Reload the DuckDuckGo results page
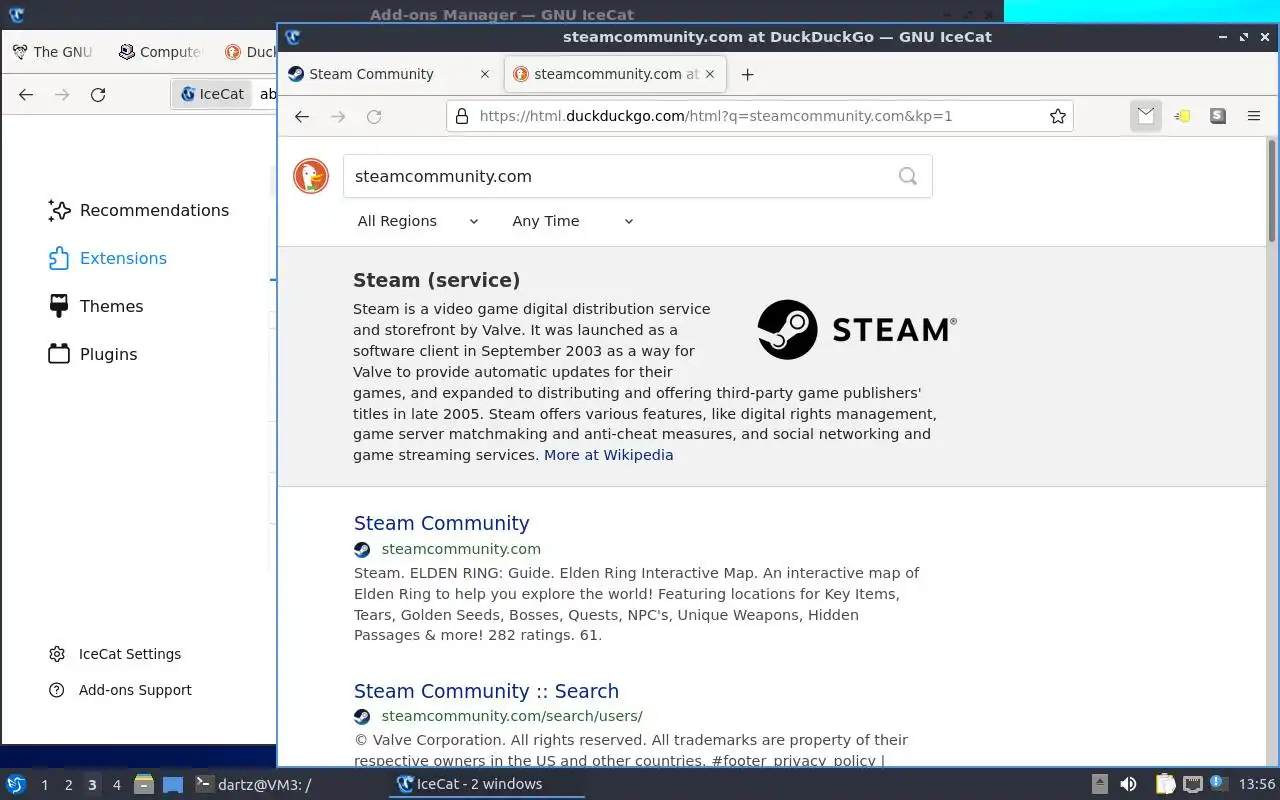Screen dimensions: 1280x800 tap(374, 116)
